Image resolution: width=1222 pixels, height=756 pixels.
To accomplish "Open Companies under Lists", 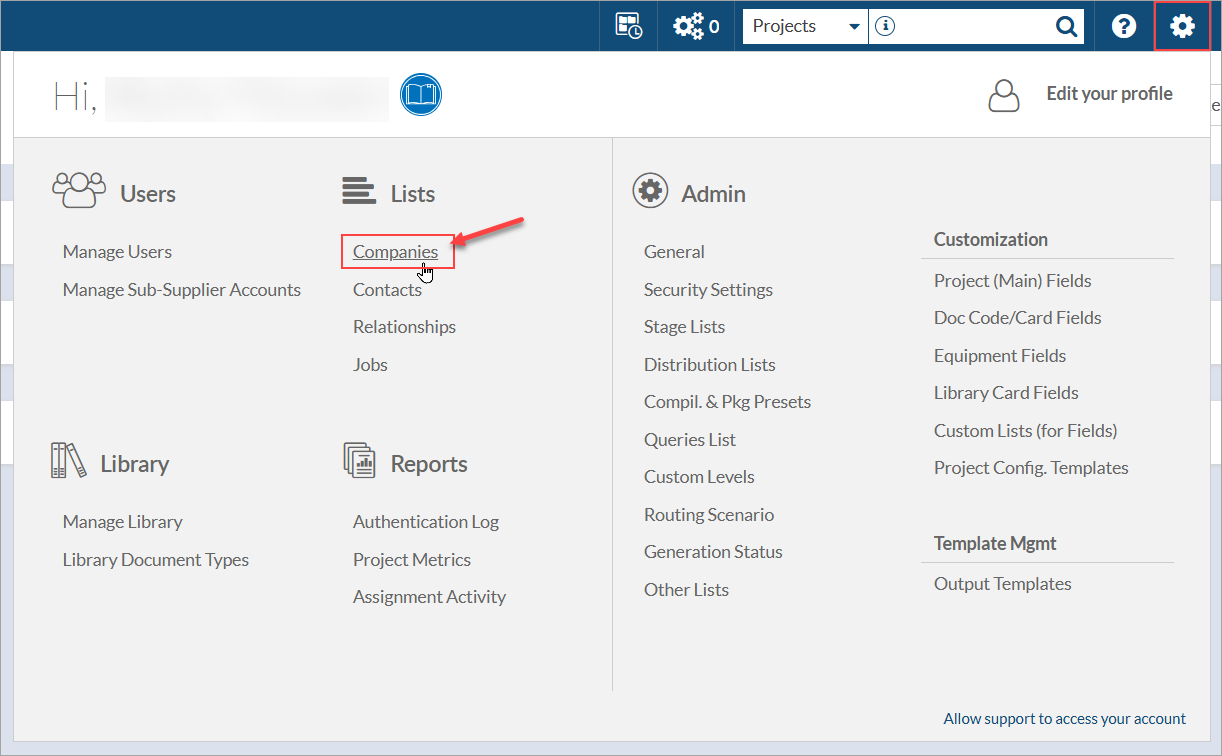I will pos(396,252).
